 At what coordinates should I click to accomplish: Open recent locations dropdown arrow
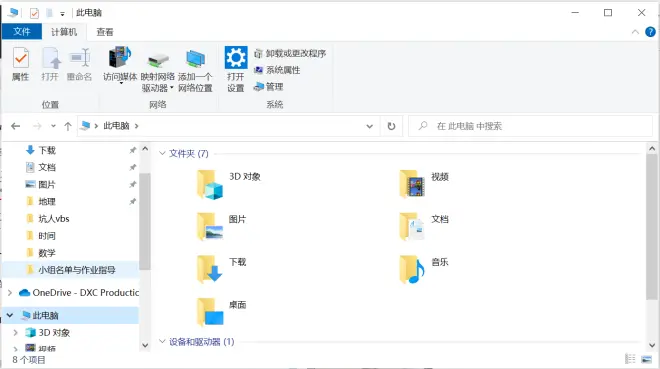click(53, 126)
